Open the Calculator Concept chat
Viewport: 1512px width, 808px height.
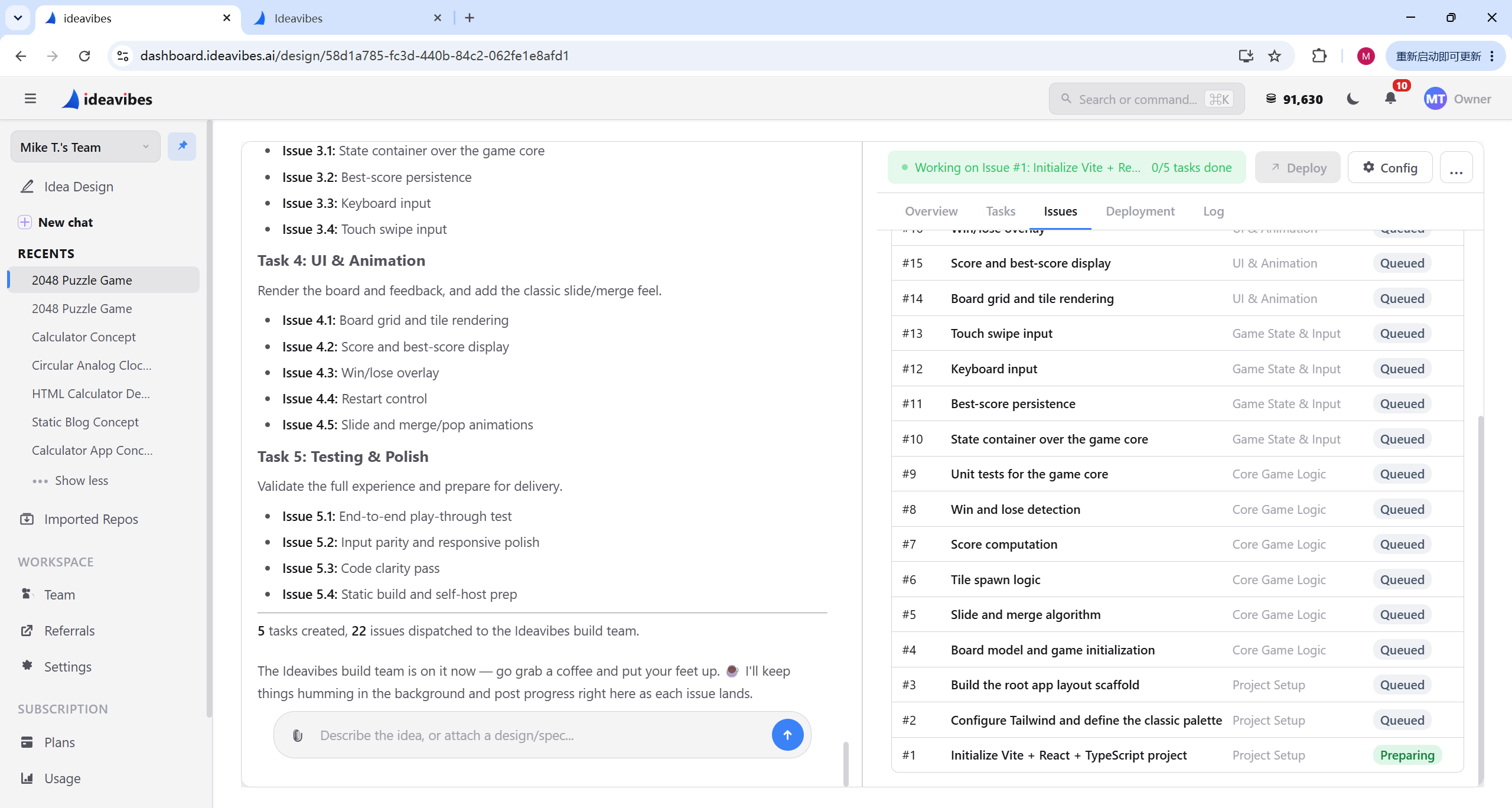pos(84,337)
